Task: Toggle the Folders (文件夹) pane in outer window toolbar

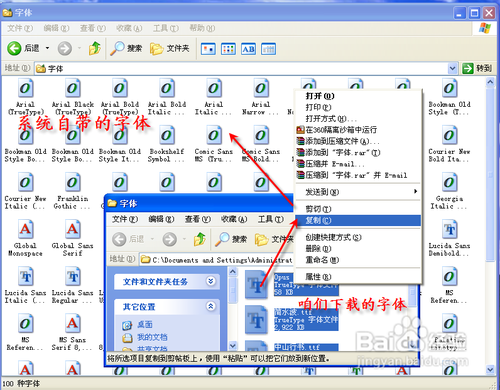Action: [169, 49]
